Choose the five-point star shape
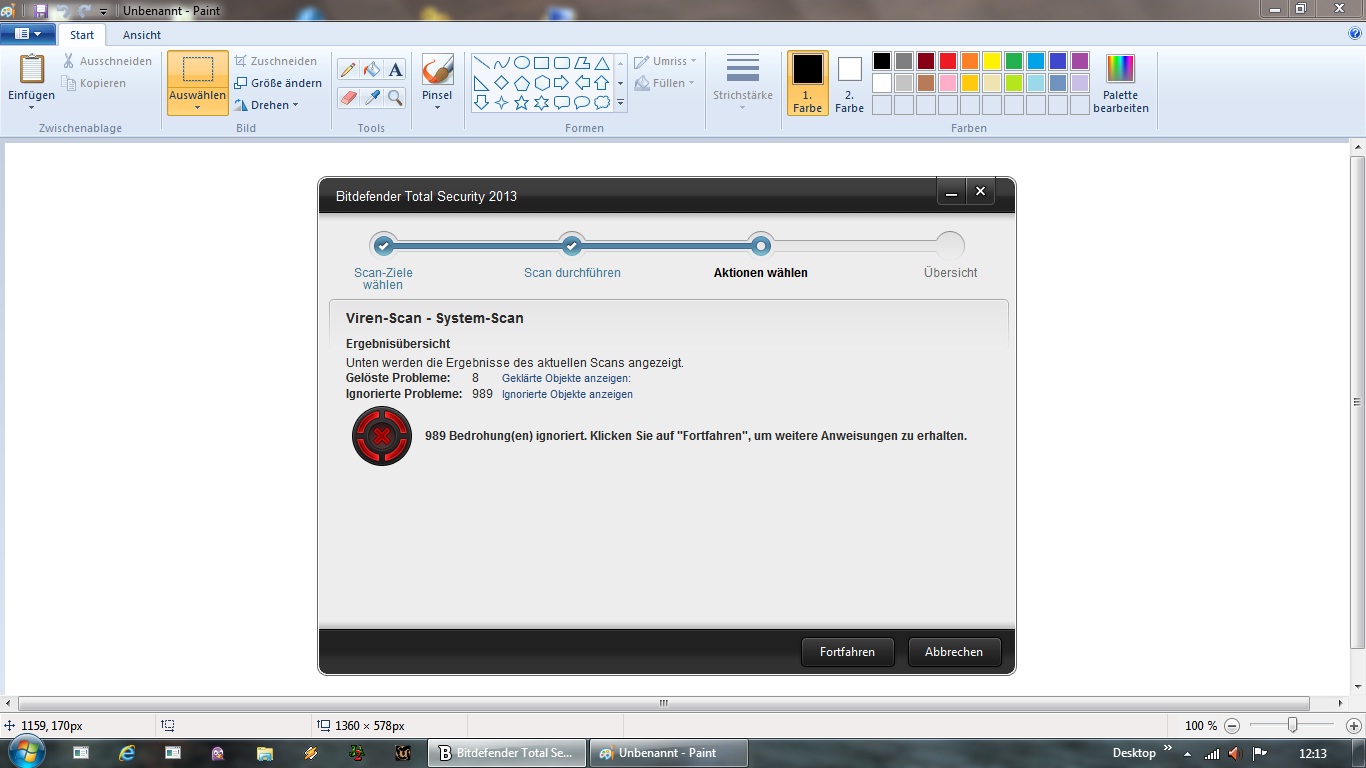 click(x=521, y=103)
